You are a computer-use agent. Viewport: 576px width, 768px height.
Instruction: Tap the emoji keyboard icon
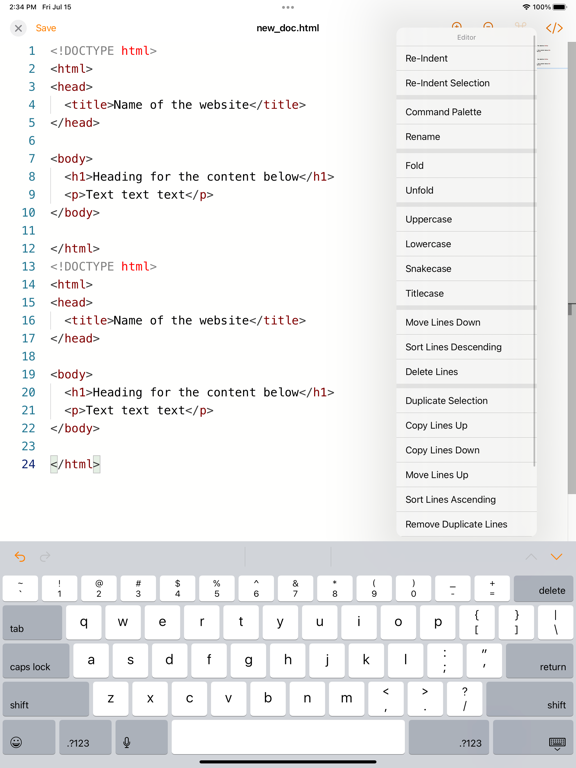pyautogui.click(x=16, y=743)
